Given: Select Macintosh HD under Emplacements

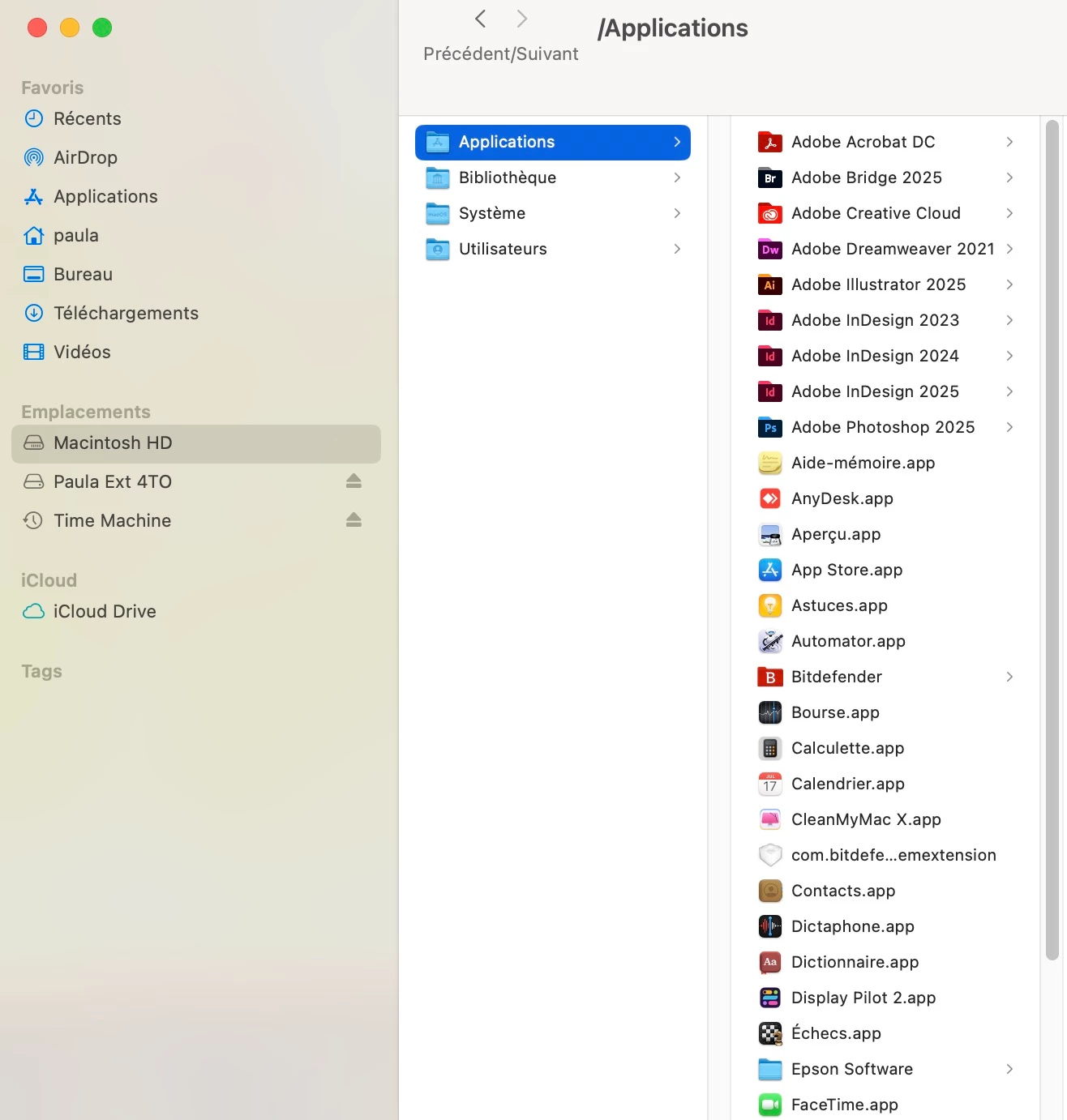Looking at the screenshot, I should 196,443.
